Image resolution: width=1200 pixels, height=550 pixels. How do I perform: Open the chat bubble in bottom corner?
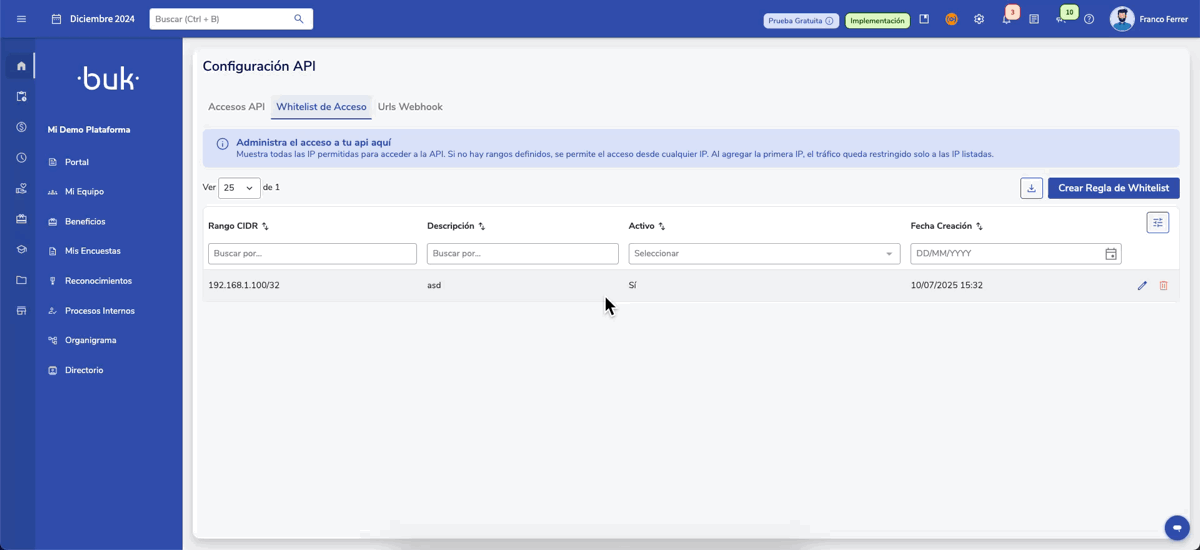1177,527
